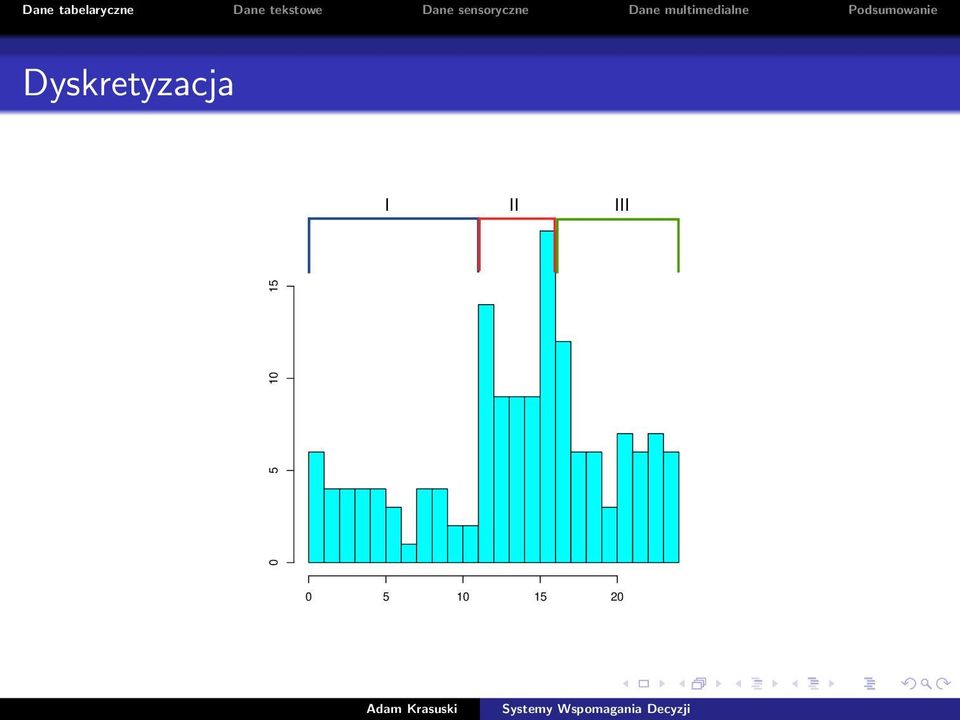This screenshot has height=720, width=960.
Task: Click the magnifier search icon
Action: 926,683
